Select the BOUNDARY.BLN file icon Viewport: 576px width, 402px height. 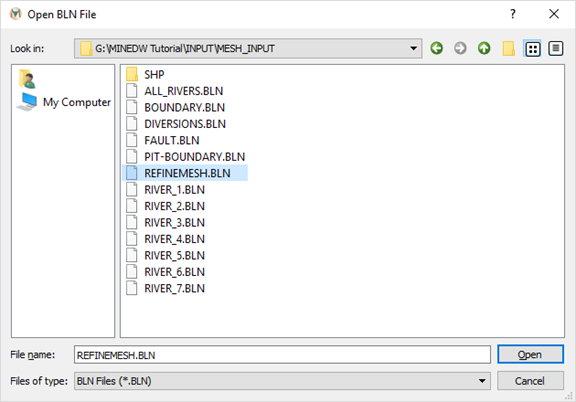tap(132, 107)
